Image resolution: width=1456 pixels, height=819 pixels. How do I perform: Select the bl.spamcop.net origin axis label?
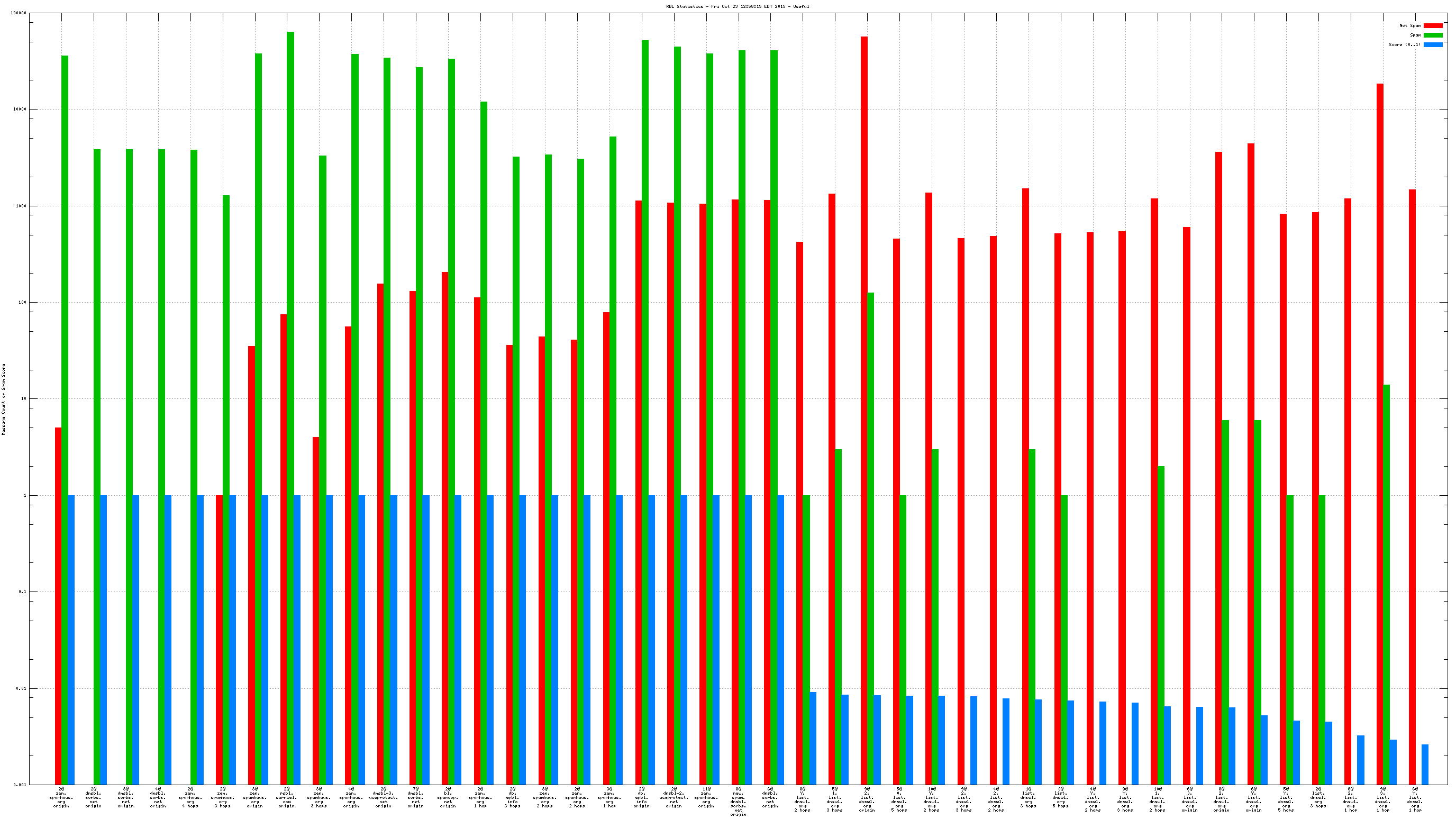pyautogui.click(x=448, y=797)
